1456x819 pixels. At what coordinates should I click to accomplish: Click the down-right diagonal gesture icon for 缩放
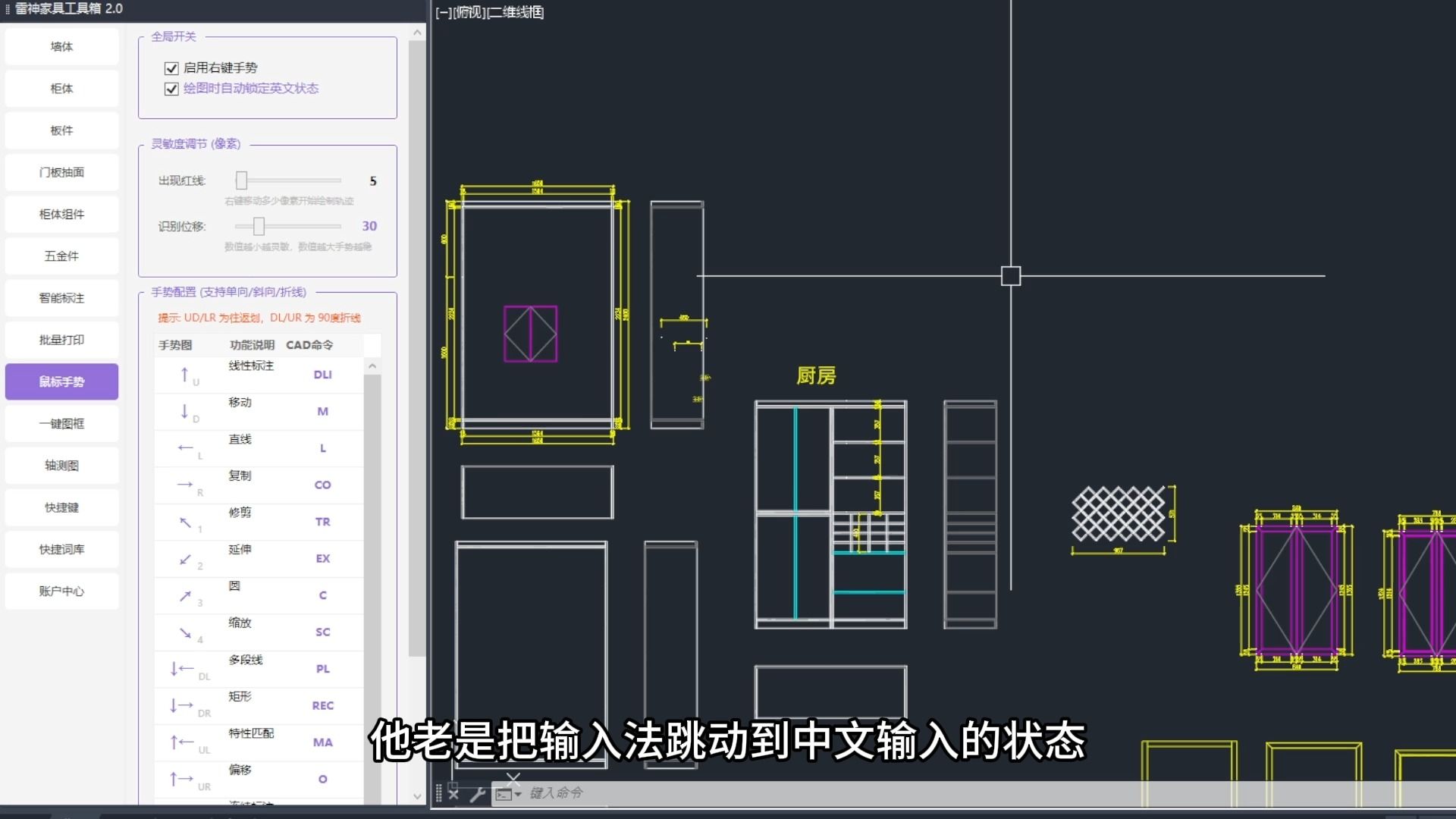click(185, 632)
